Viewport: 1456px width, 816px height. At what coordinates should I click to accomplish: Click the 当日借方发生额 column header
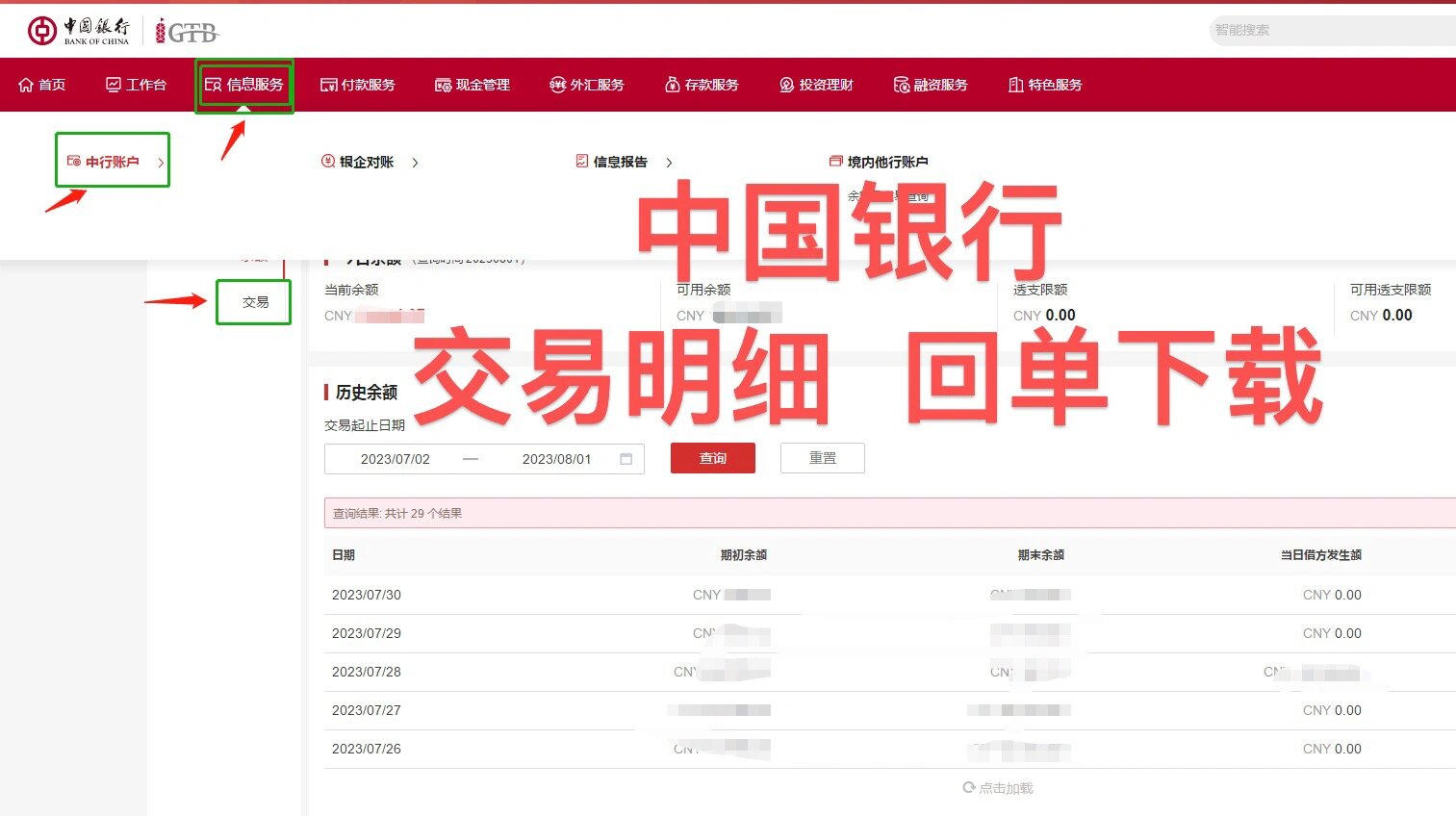1321,555
